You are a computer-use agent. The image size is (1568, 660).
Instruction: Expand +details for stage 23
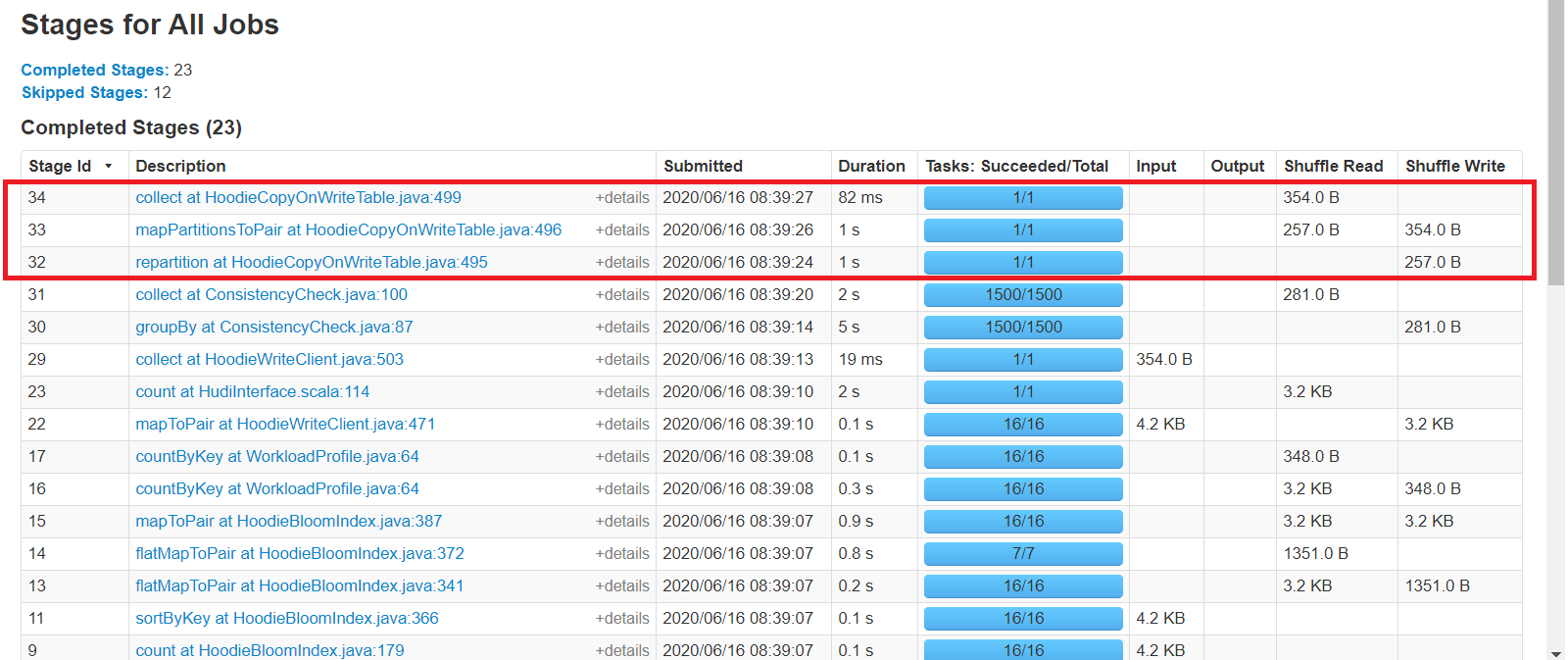[x=622, y=391]
